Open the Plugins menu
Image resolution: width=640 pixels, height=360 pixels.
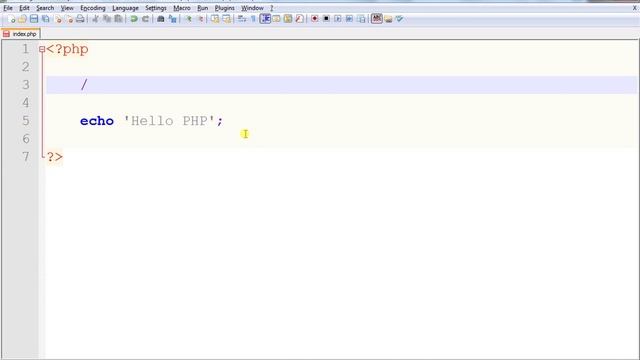click(x=224, y=8)
